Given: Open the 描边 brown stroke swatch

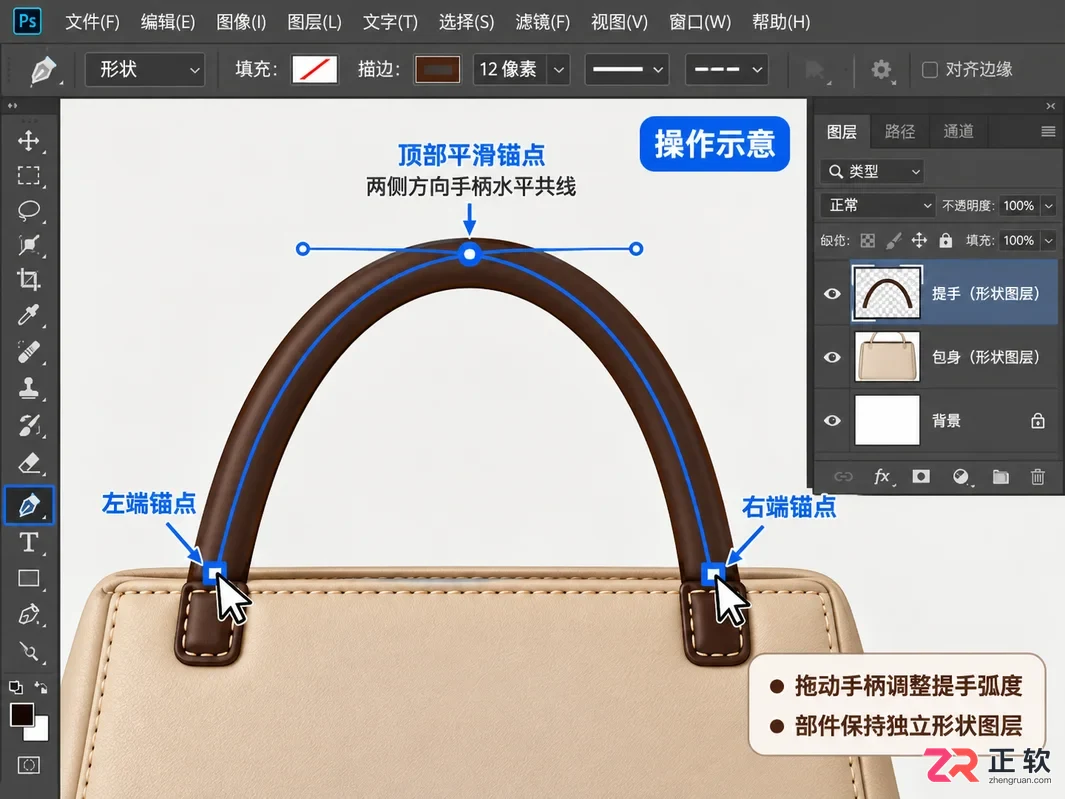Looking at the screenshot, I should point(437,69).
